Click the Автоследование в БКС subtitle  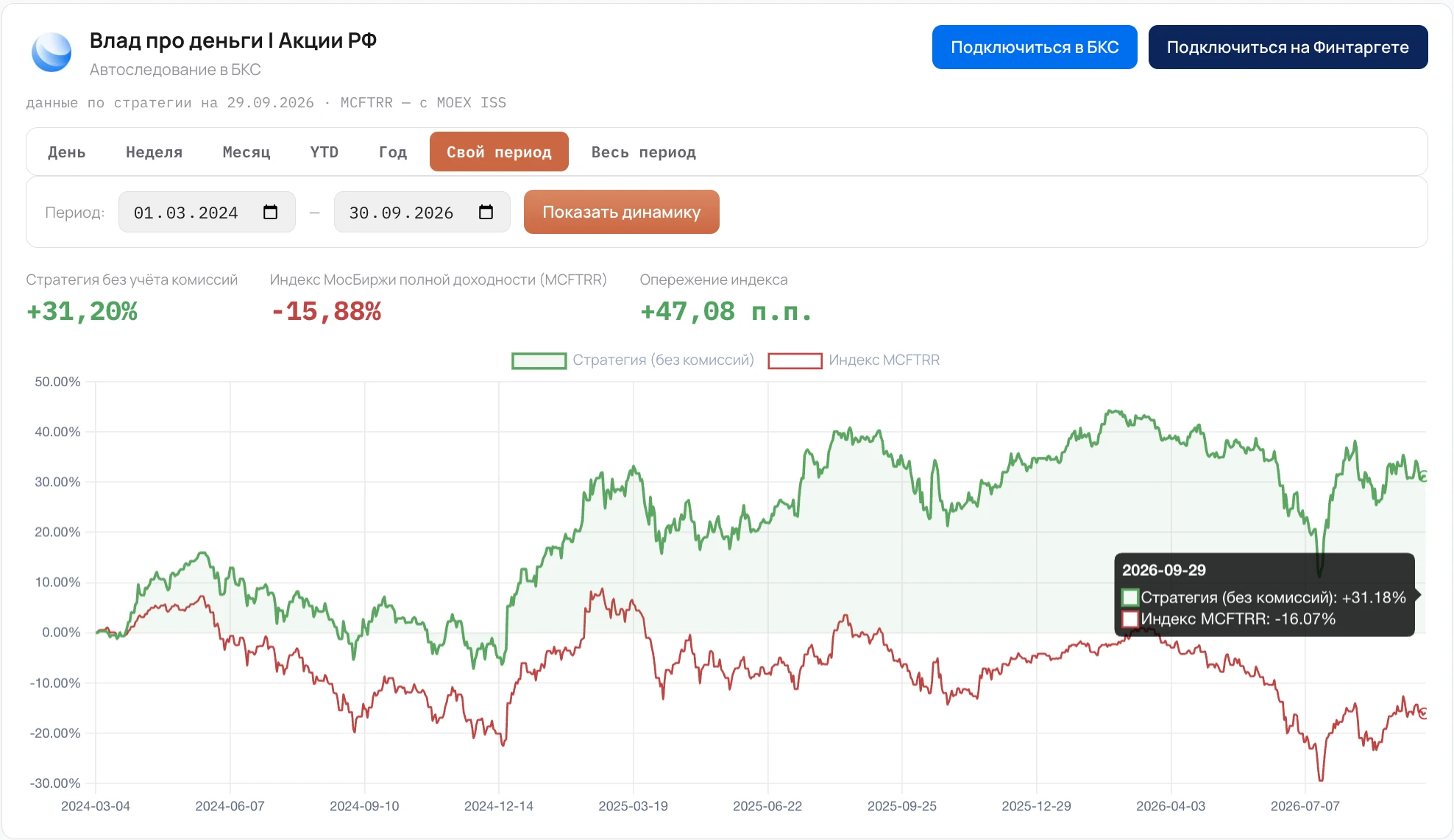[175, 70]
